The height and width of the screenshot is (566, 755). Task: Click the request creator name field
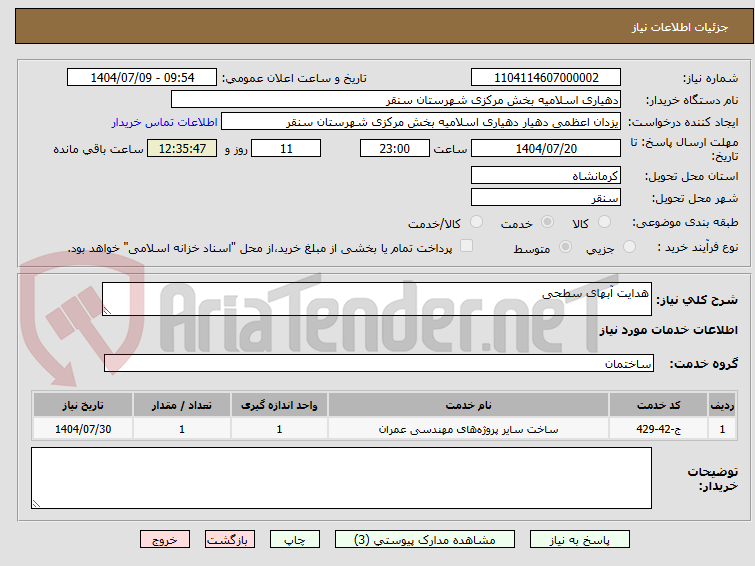[421, 122]
